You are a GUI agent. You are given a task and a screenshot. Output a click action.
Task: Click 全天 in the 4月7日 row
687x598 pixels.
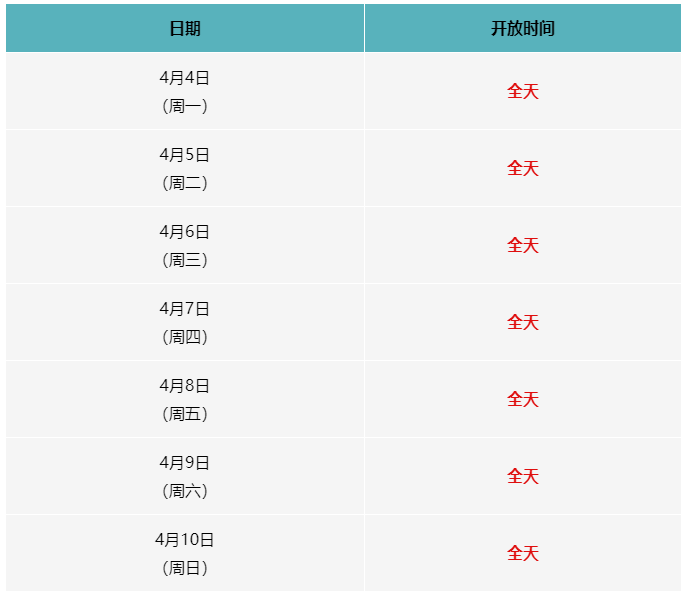[523, 322]
